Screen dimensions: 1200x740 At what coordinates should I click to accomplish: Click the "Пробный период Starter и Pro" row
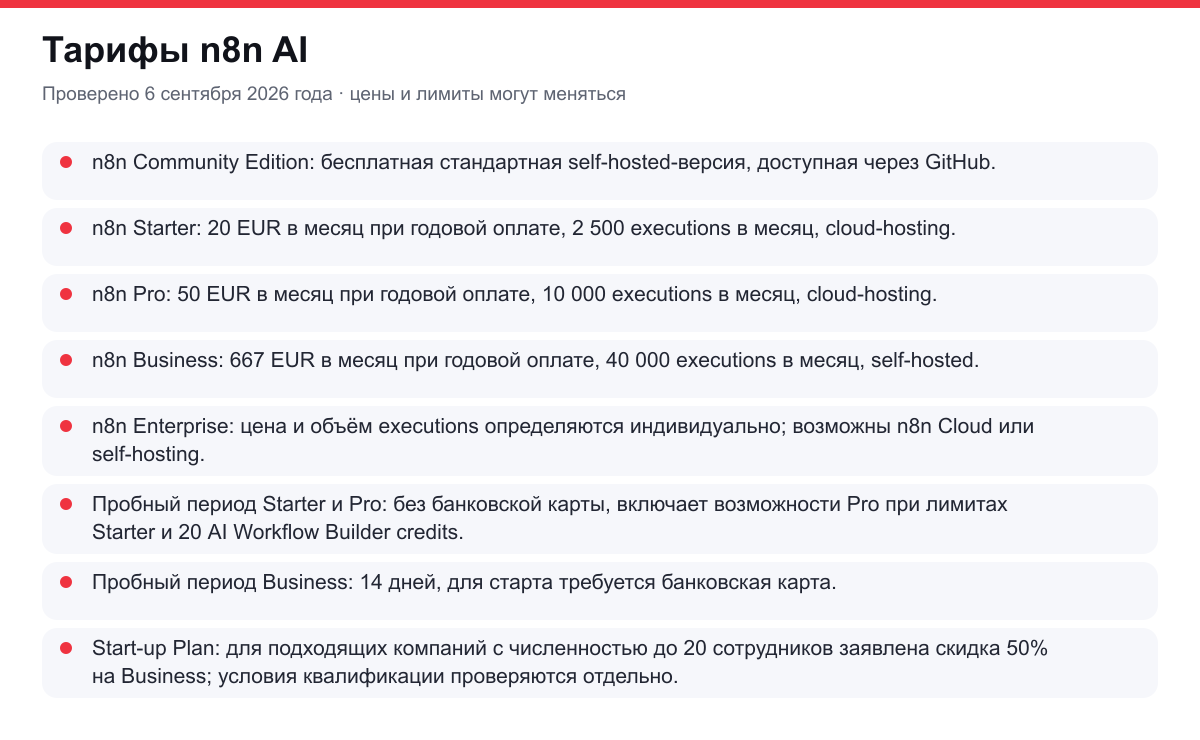[600, 519]
